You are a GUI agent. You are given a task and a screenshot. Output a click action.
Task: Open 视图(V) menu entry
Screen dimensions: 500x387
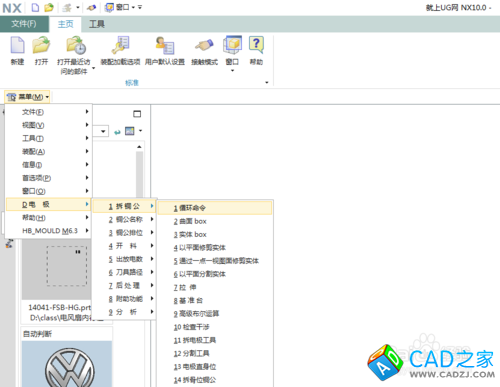pyautogui.click(x=48, y=125)
